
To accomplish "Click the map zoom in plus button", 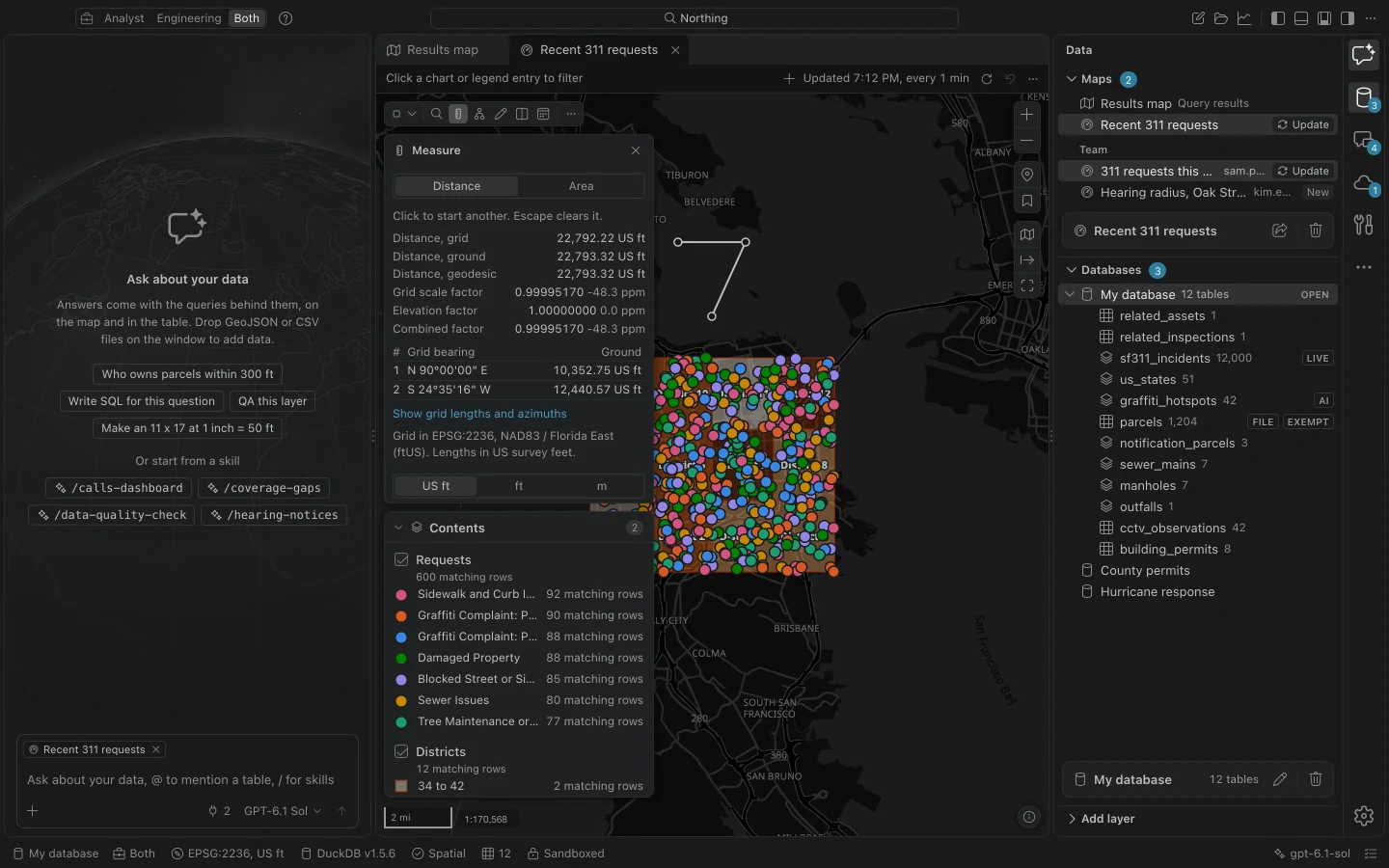I will 1027,114.
